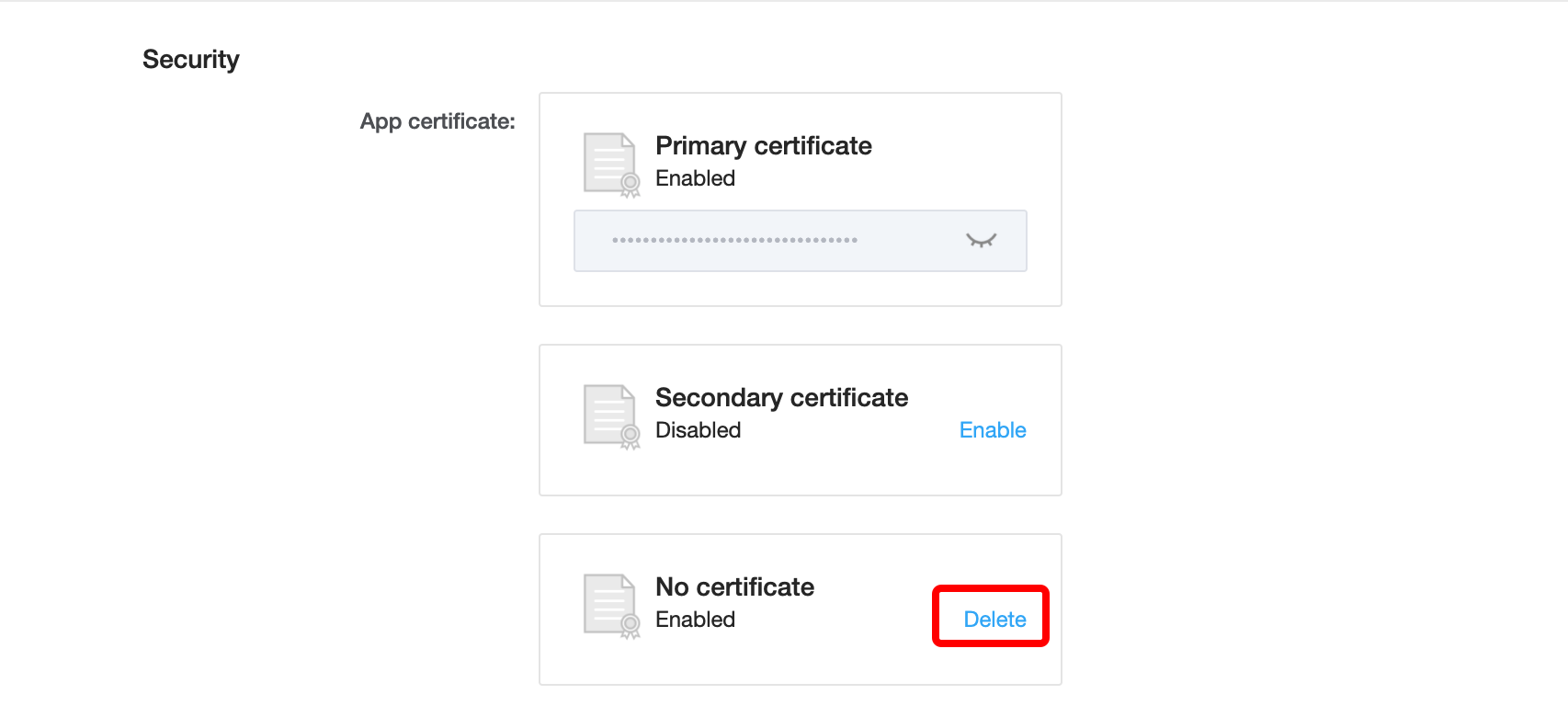Click the App certificate label

click(437, 121)
